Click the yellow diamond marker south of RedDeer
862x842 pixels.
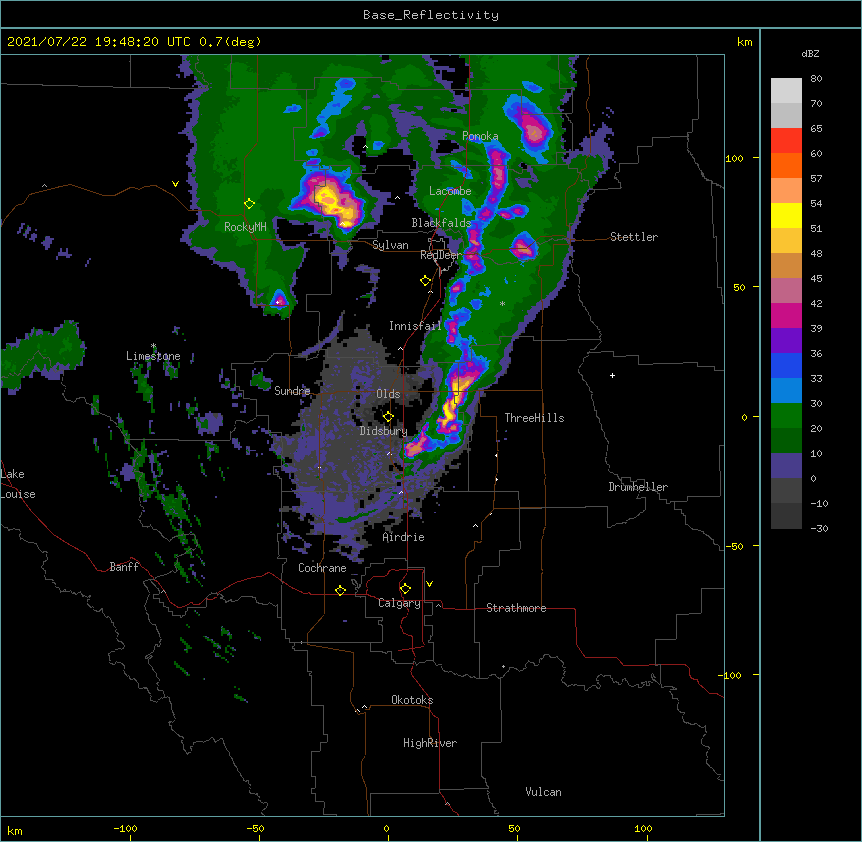[426, 281]
